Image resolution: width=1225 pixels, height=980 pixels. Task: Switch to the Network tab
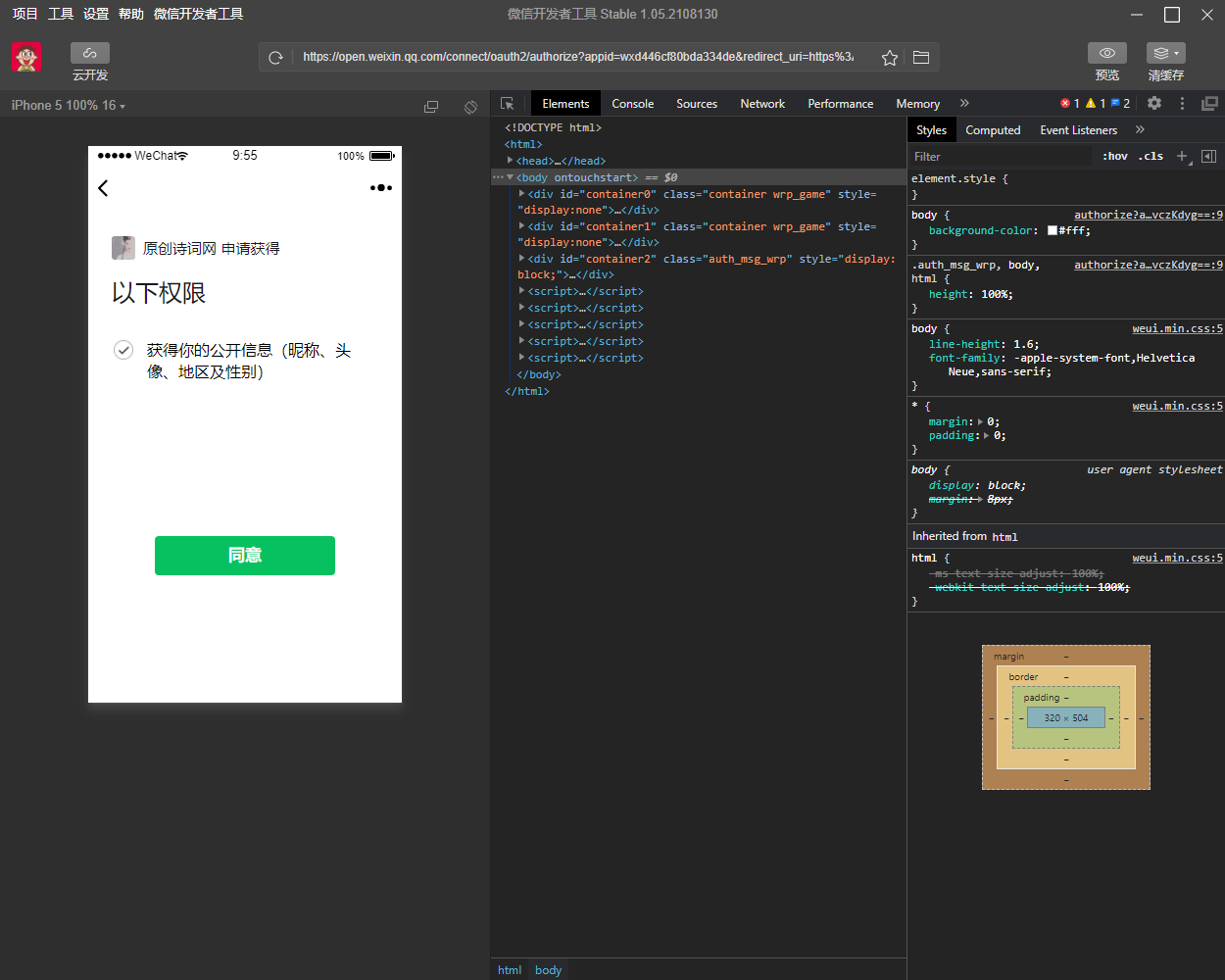click(762, 103)
